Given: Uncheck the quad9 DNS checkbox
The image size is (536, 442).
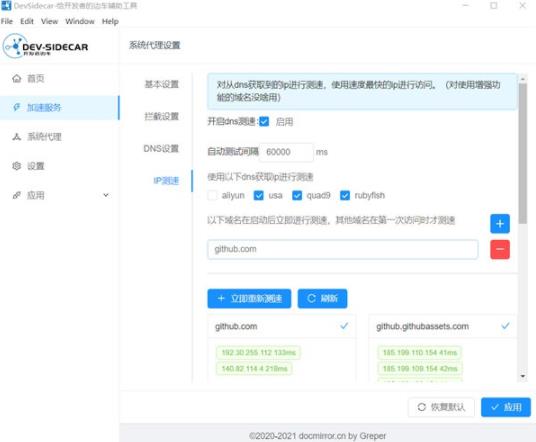Looking at the screenshot, I should [x=297, y=196].
